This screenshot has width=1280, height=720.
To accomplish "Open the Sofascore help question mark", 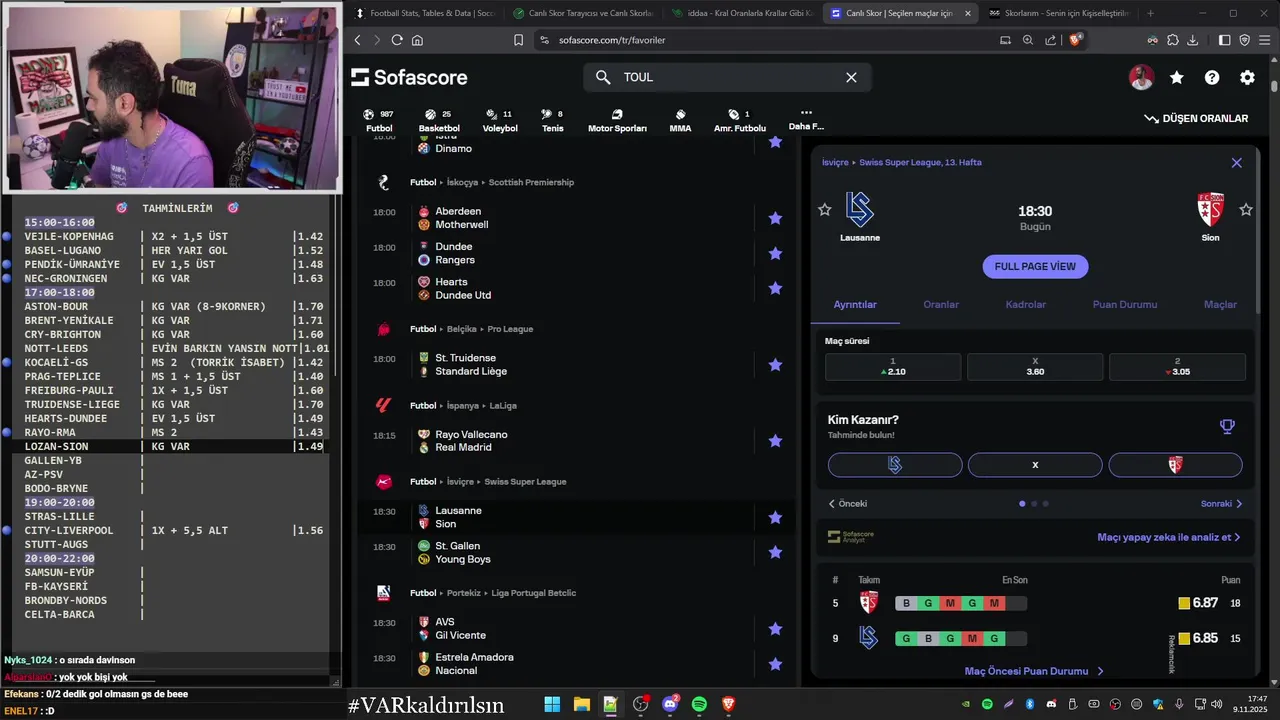I will coord(1212,77).
